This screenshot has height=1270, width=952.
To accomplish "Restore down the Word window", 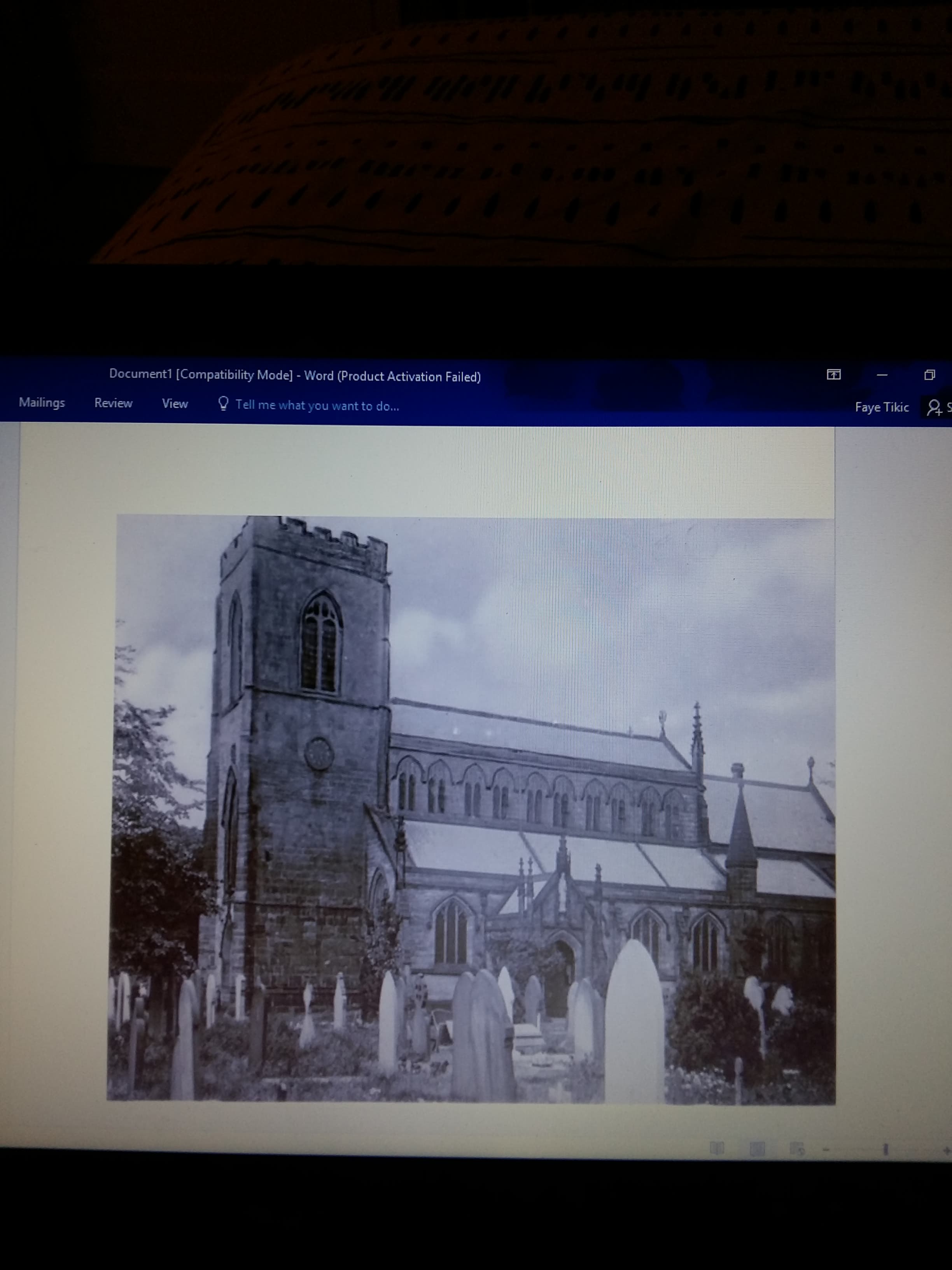I will 929,375.
